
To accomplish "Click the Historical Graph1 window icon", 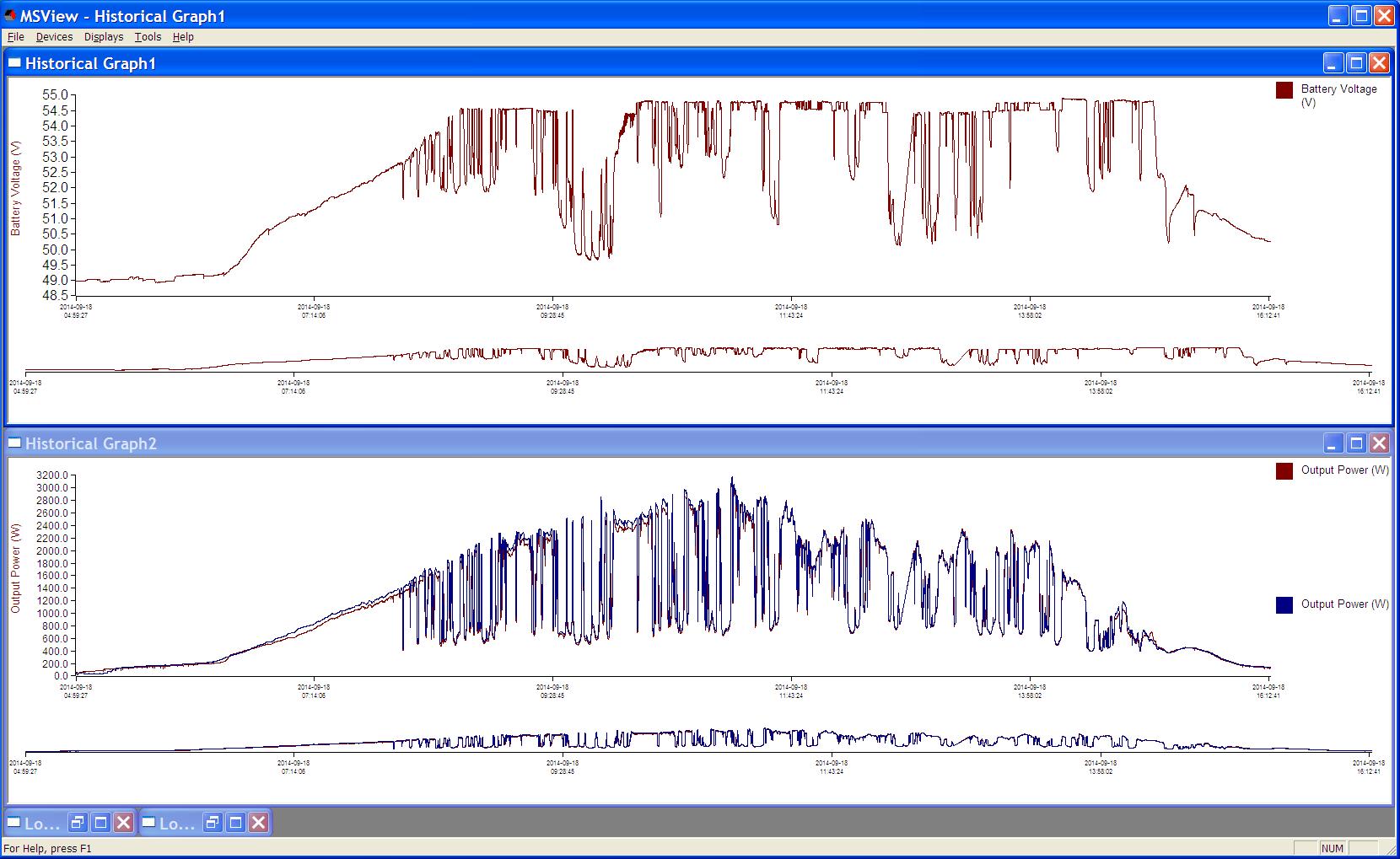I will click(14, 63).
